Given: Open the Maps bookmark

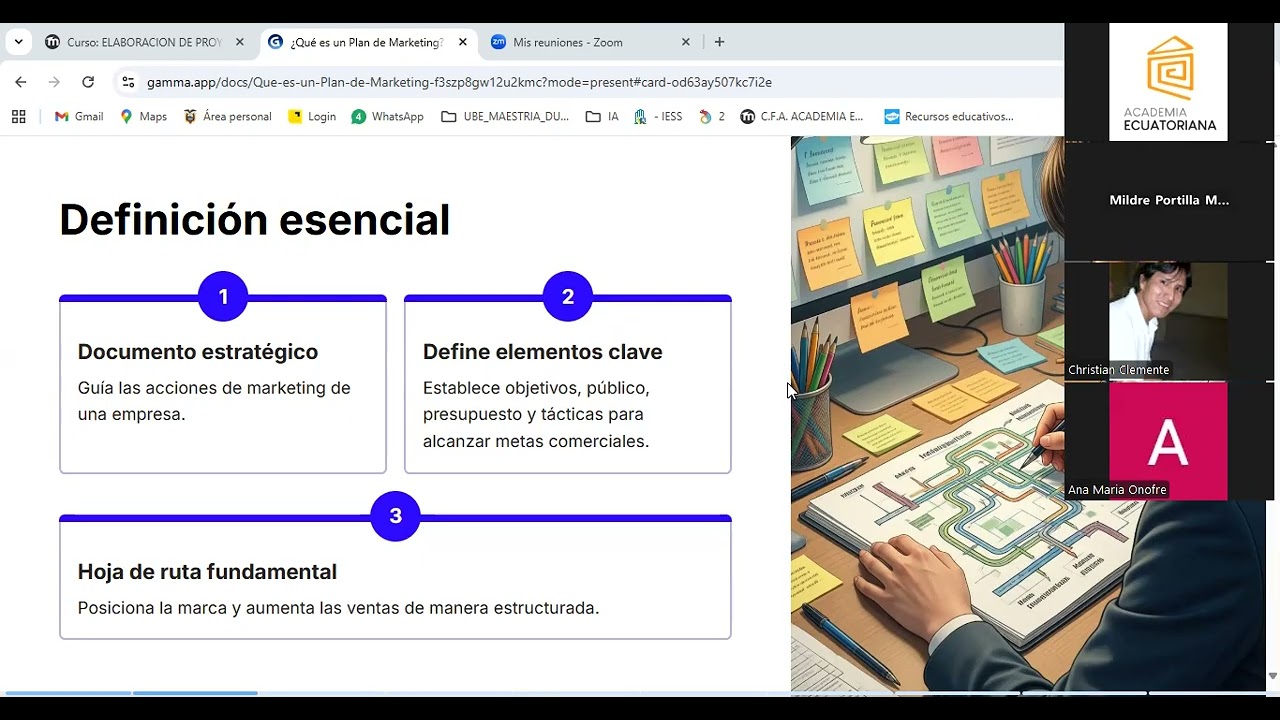Looking at the screenshot, I should [x=143, y=116].
